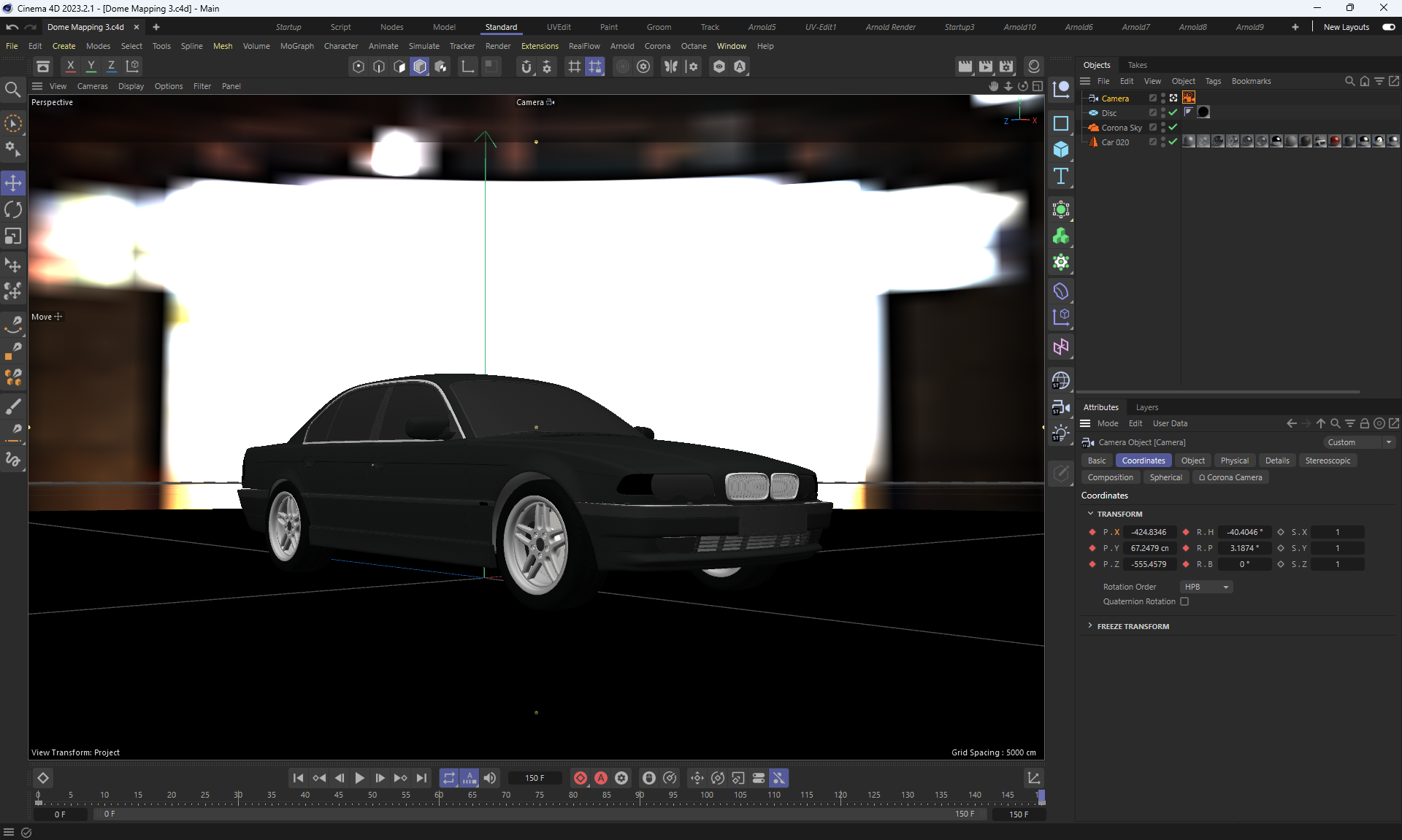
Task: Go to the end of the animation
Action: pos(421,778)
